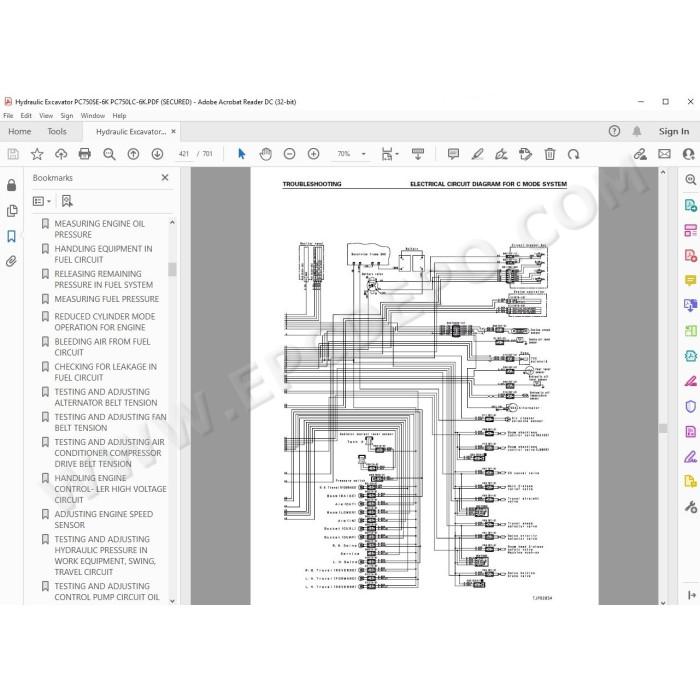Collapse the right tools pane arrow
The height and width of the screenshot is (700, 700).
click(x=692, y=595)
